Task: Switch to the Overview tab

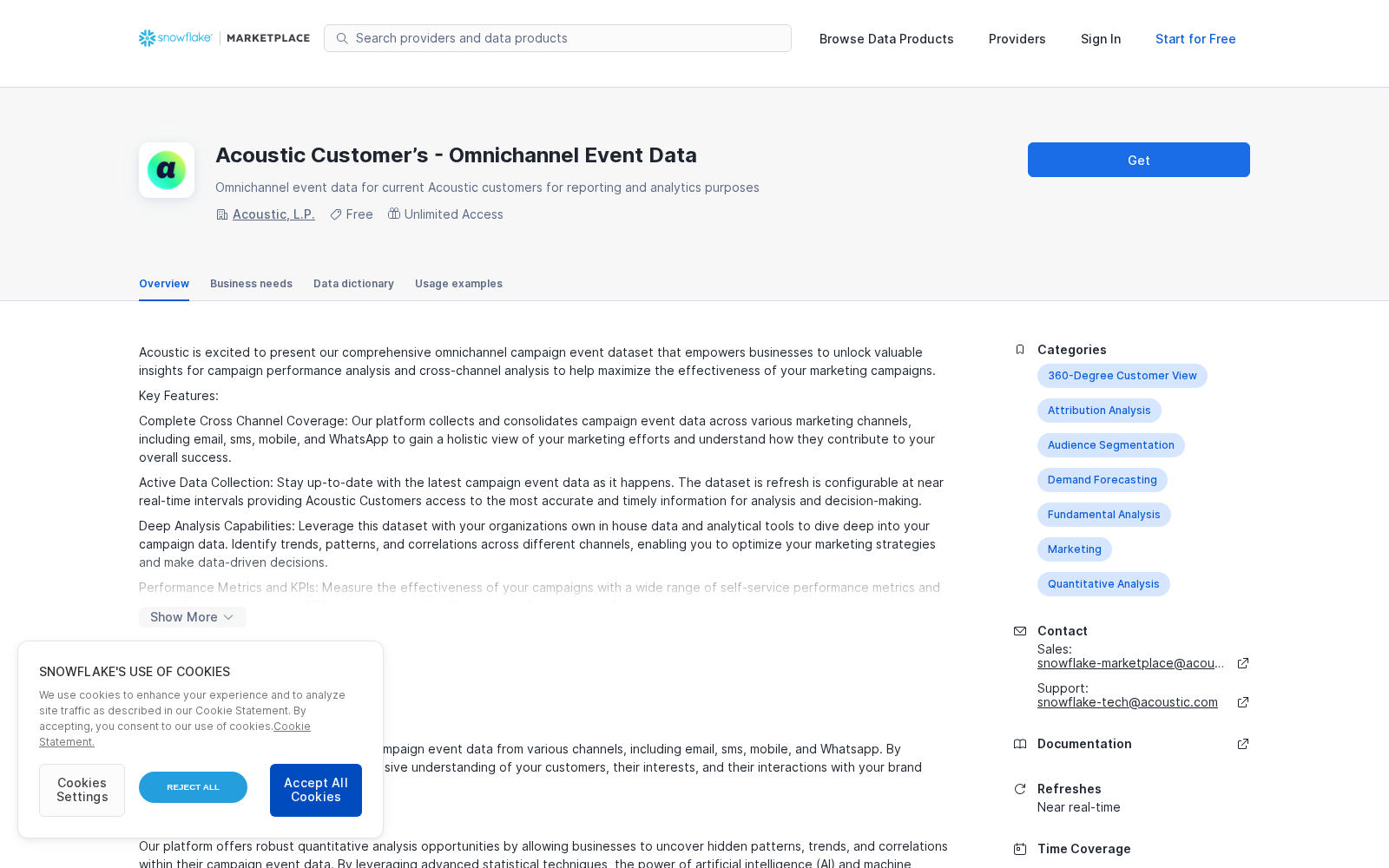Action: [x=164, y=284]
